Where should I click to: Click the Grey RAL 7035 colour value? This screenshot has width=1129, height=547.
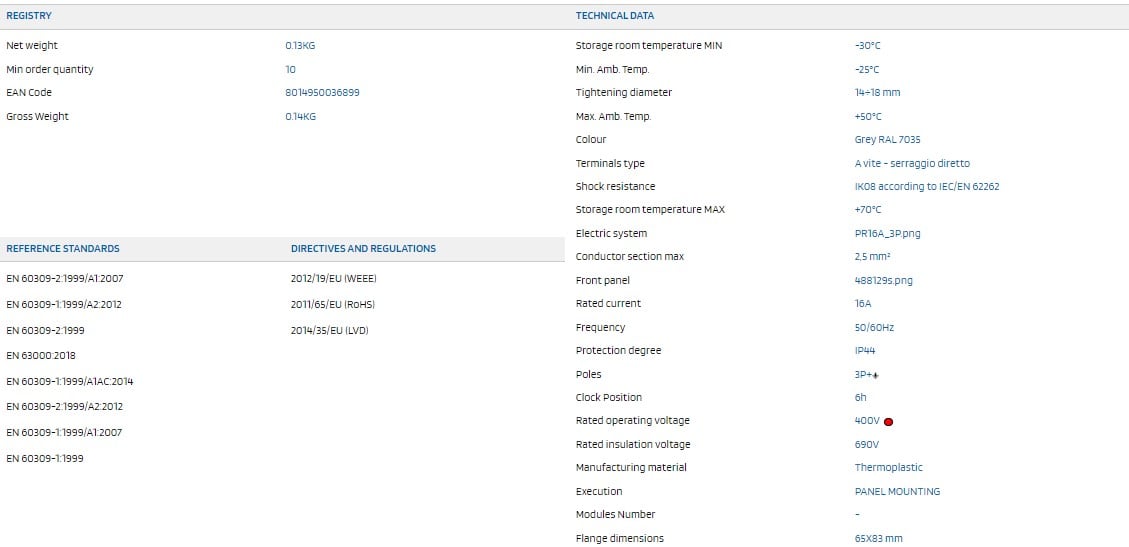pos(887,139)
